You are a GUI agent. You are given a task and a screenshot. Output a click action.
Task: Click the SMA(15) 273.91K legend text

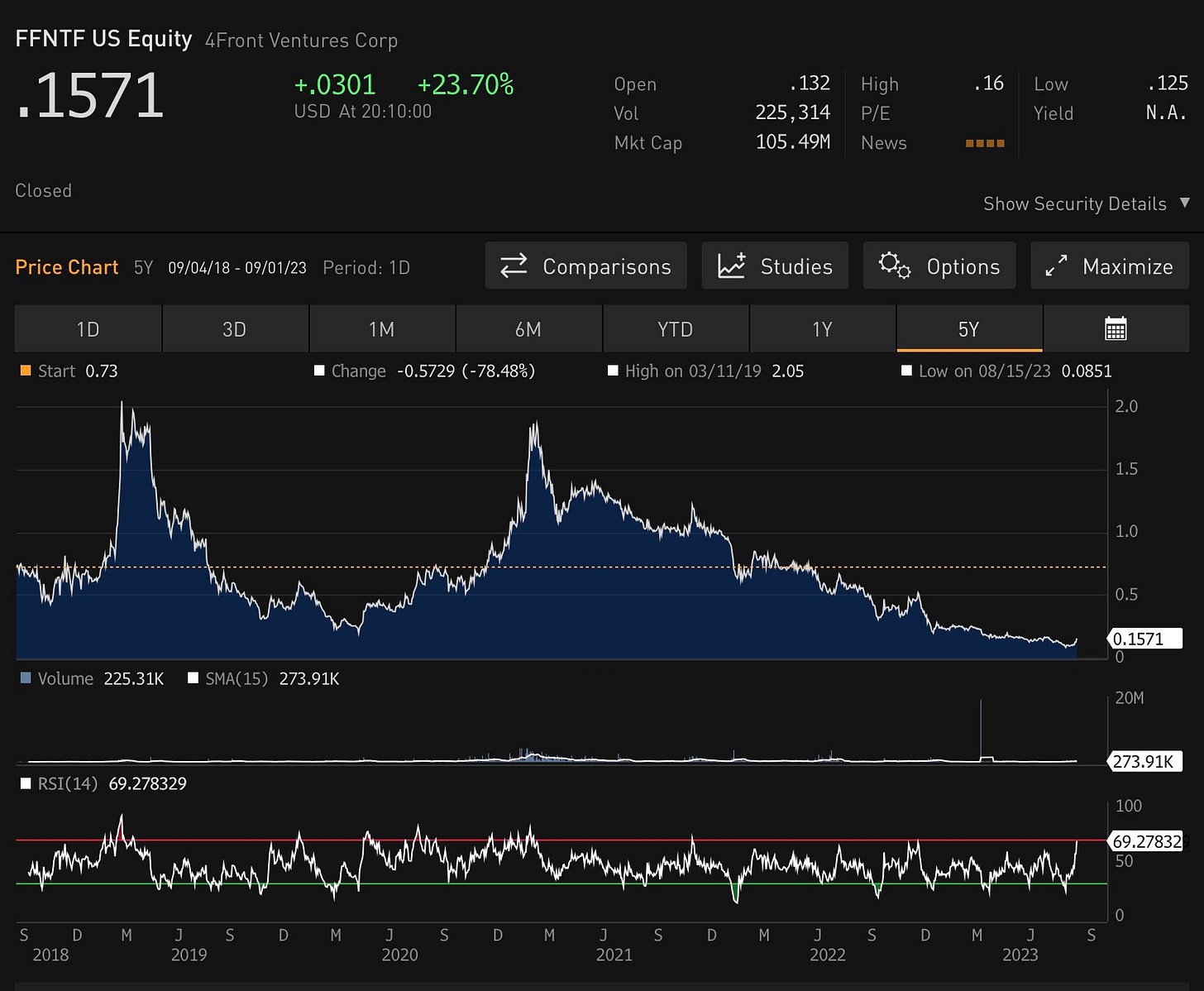click(x=272, y=679)
